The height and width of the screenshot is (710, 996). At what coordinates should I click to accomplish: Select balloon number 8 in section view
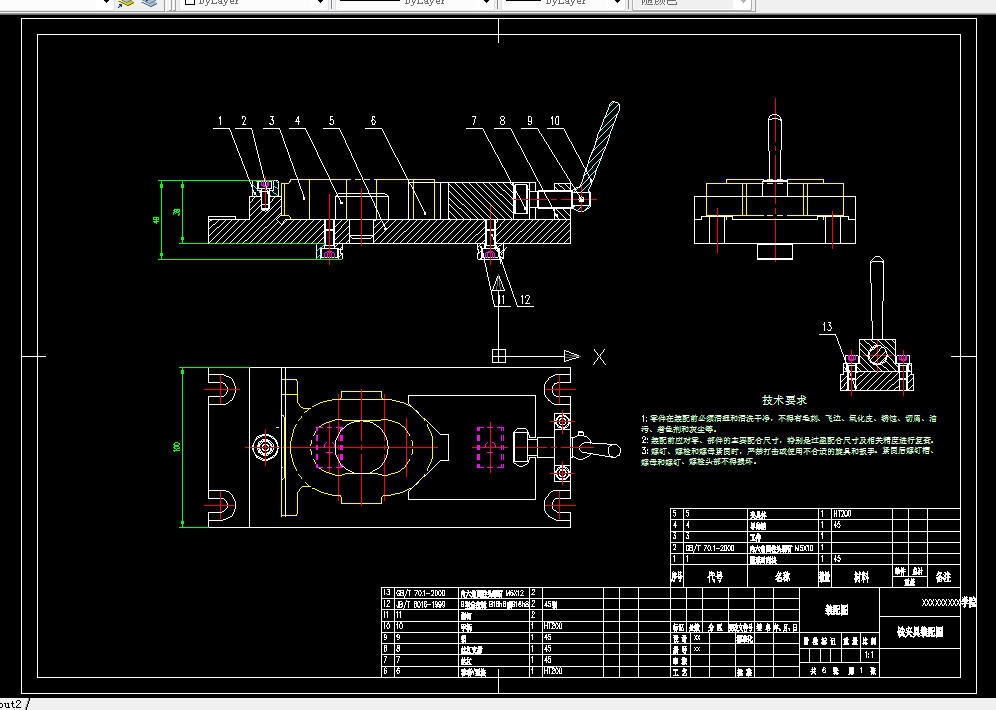(502, 121)
